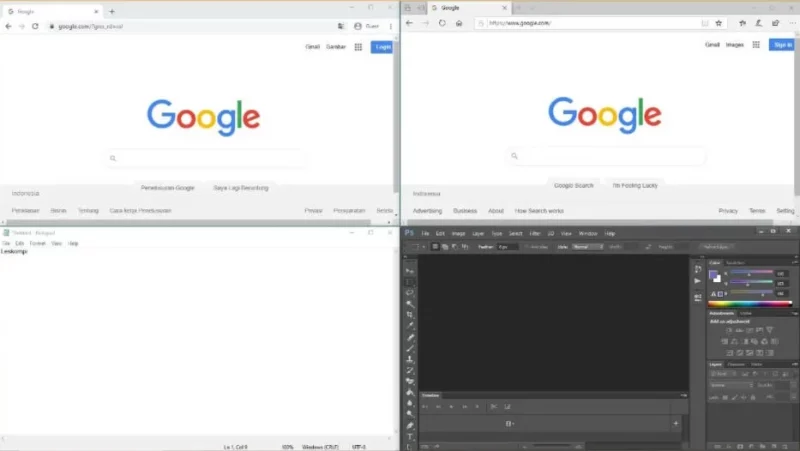Open Google apps grid in Chrome
Image resolution: width=800 pixels, height=451 pixels.
coord(358,47)
